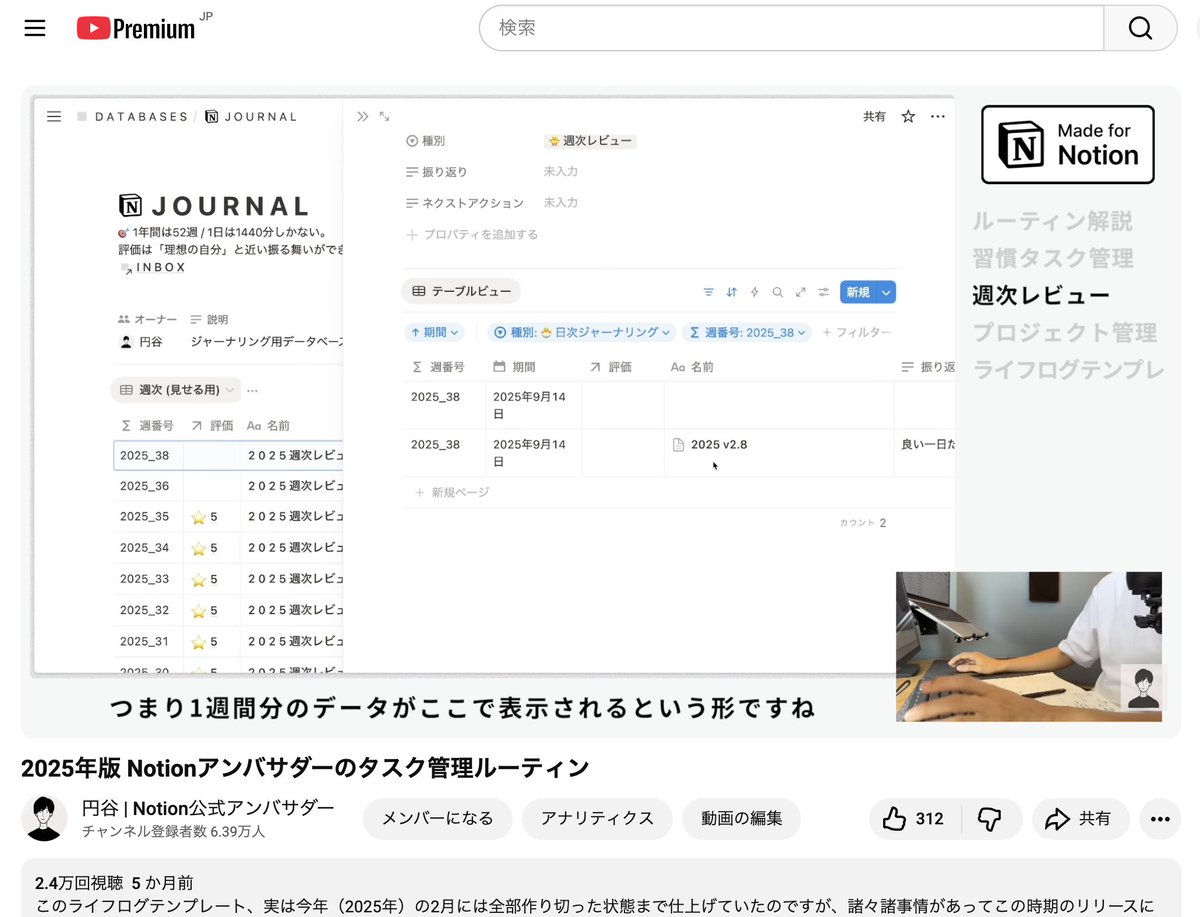Open search within the Notion table view
This screenshot has width=1200, height=917.
click(778, 291)
